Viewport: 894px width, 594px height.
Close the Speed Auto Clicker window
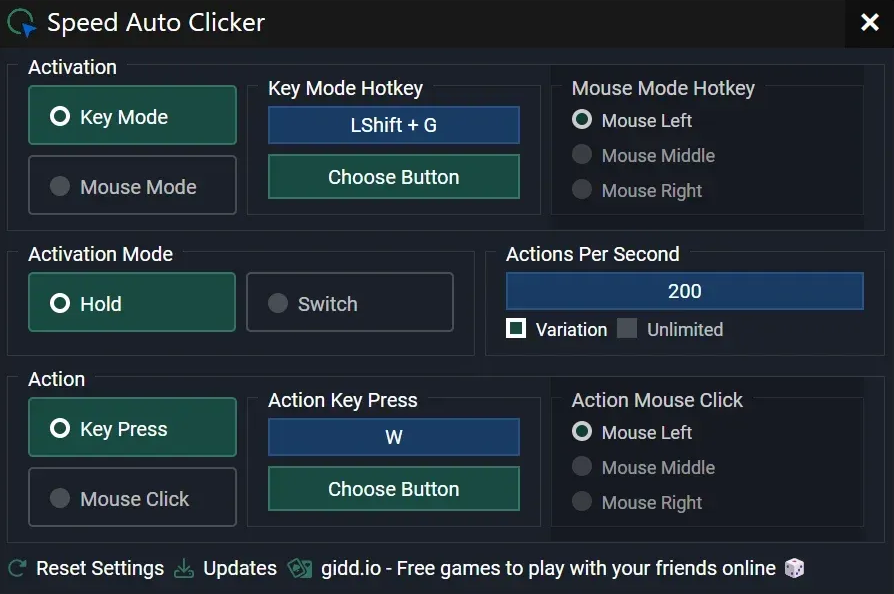point(869,23)
